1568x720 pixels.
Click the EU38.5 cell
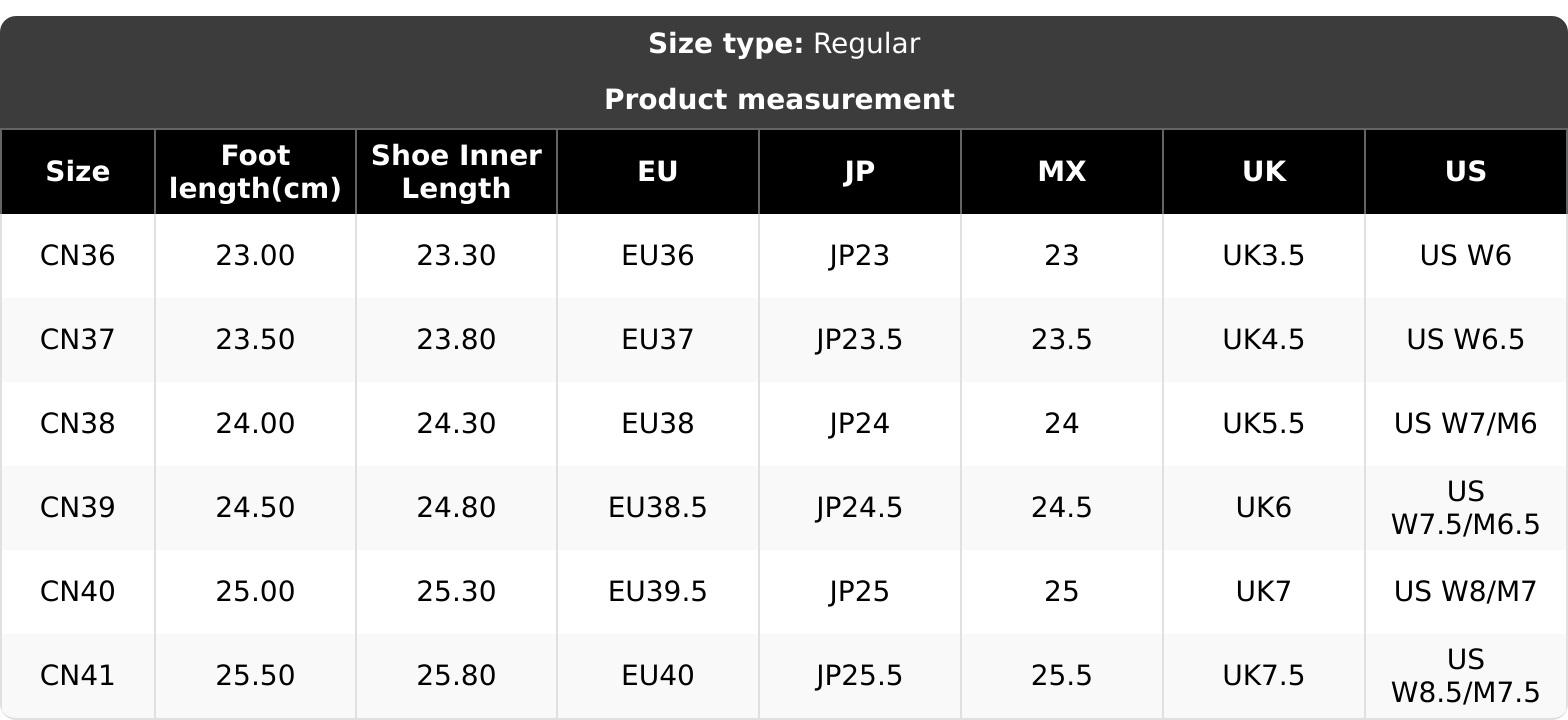658,508
